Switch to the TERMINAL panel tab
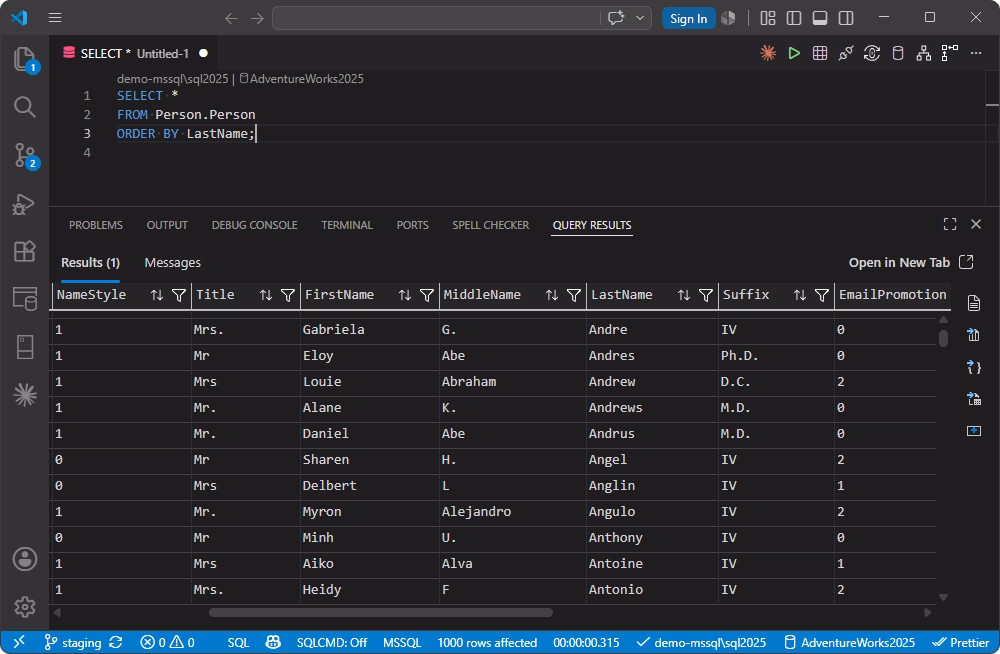The height and width of the screenshot is (654, 1000). tap(347, 225)
